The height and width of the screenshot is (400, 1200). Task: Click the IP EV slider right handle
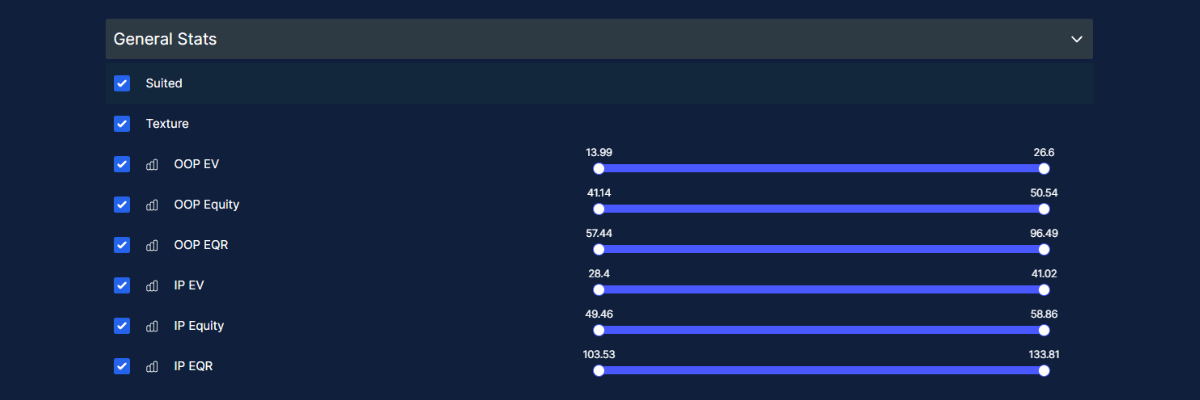pos(1044,290)
